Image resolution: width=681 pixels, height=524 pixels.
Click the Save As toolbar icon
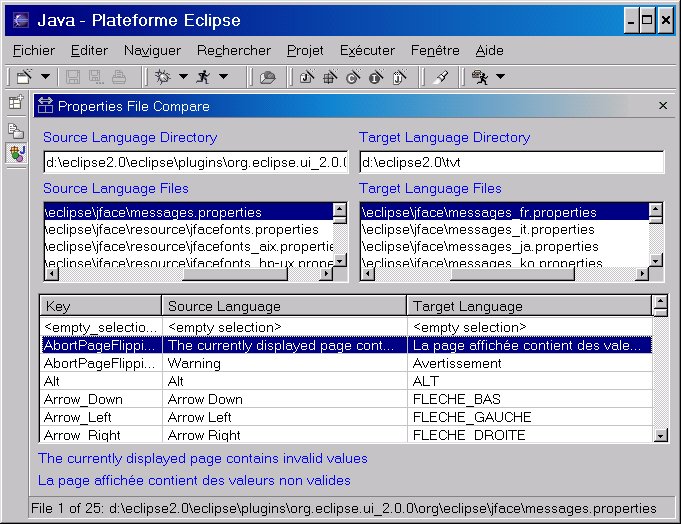tap(96, 77)
